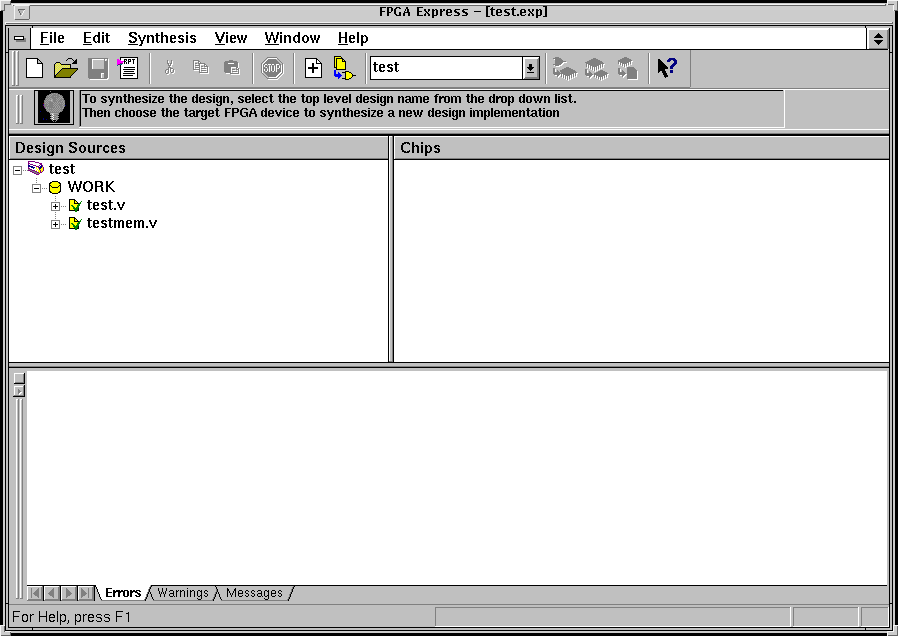This screenshot has width=898, height=636.
Task: Expand the test.v tree node
Action: click(56, 206)
